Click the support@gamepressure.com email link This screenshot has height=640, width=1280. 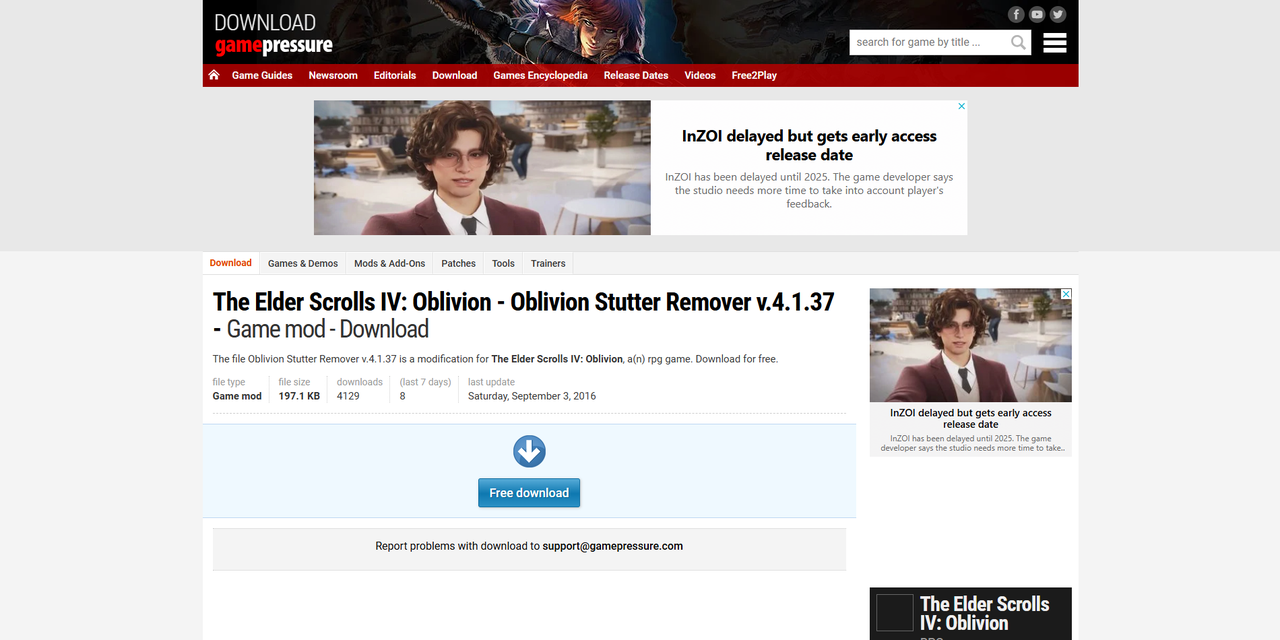[x=613, y=546]
